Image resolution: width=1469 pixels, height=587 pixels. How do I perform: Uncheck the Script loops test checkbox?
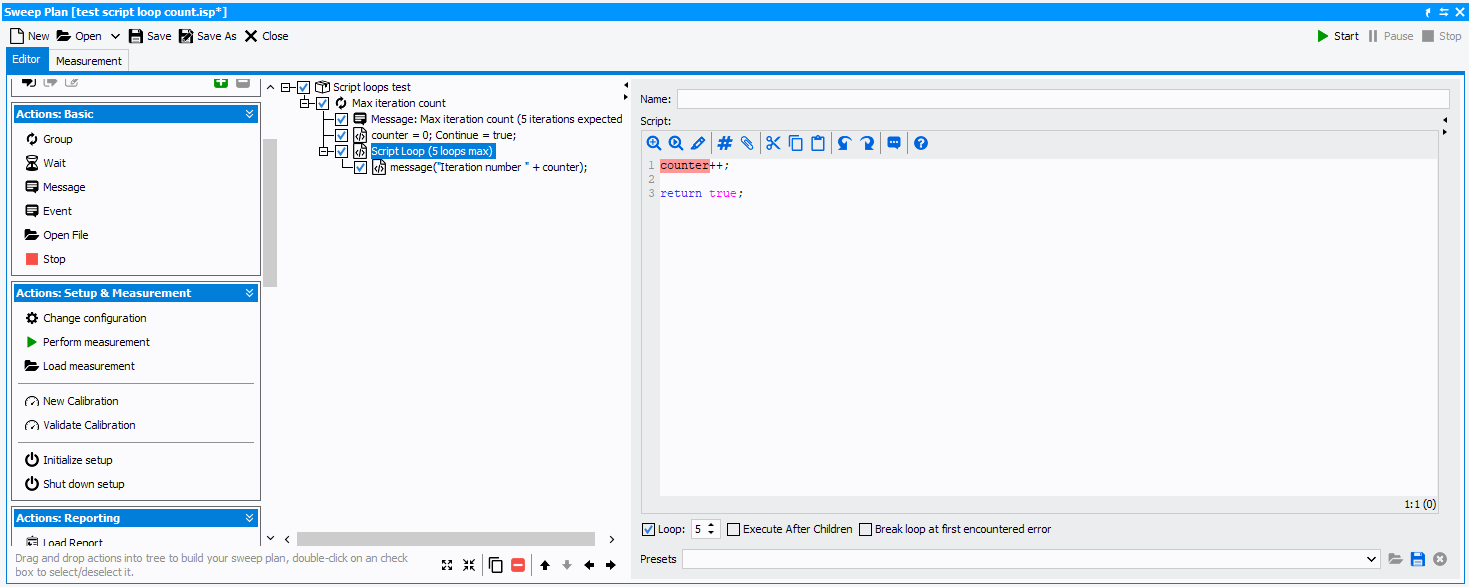pos(304,87)
